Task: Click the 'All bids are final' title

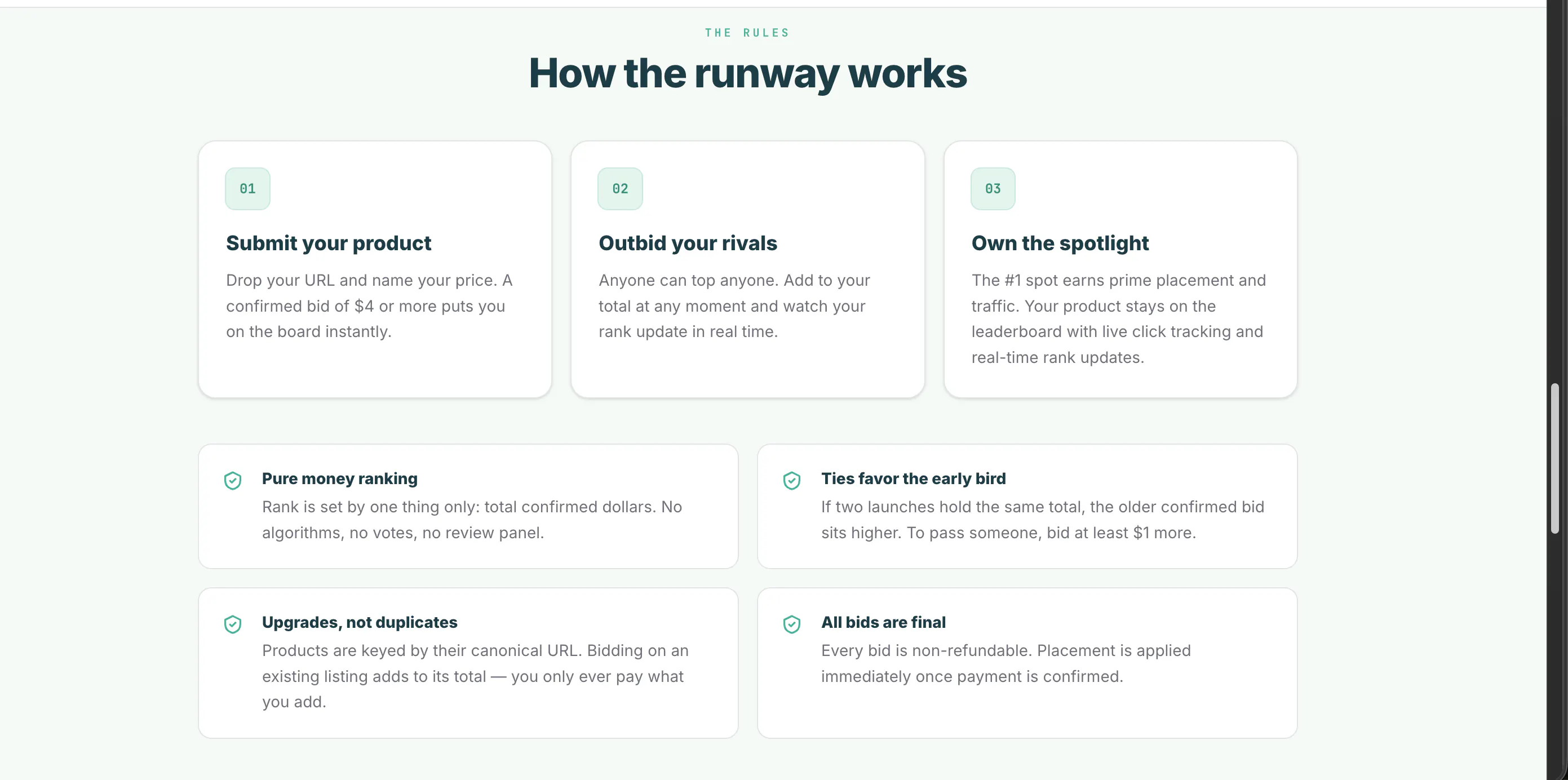Action: [x=883, y=622]
